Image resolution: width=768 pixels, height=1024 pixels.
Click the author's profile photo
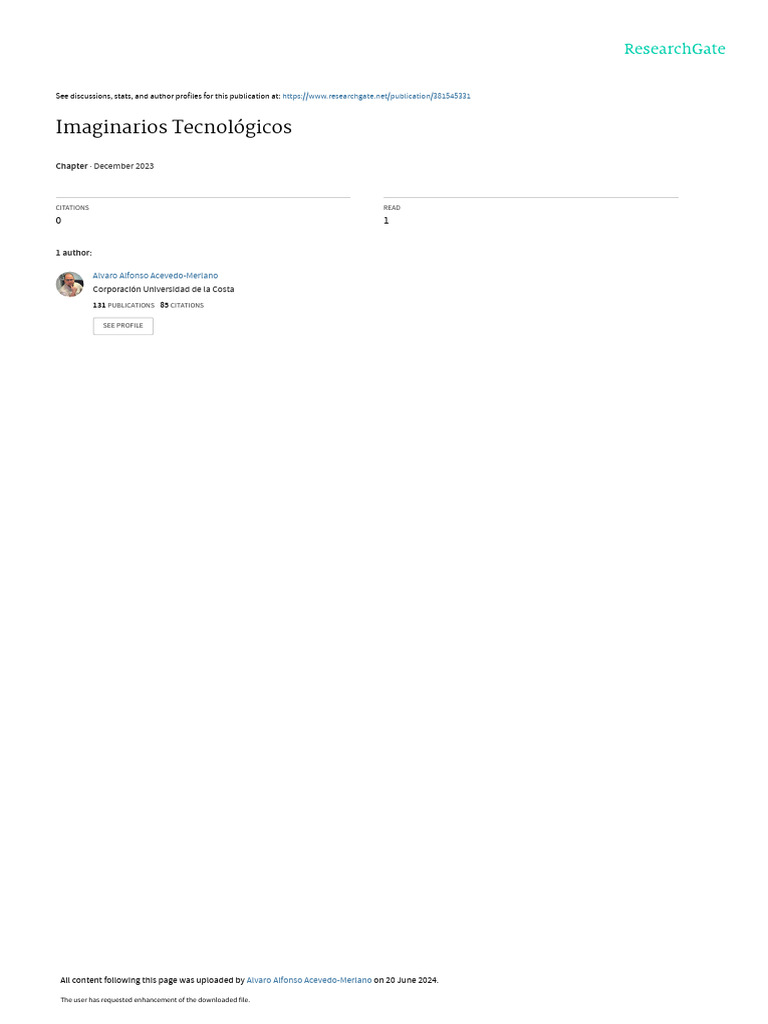coord(70,284)
